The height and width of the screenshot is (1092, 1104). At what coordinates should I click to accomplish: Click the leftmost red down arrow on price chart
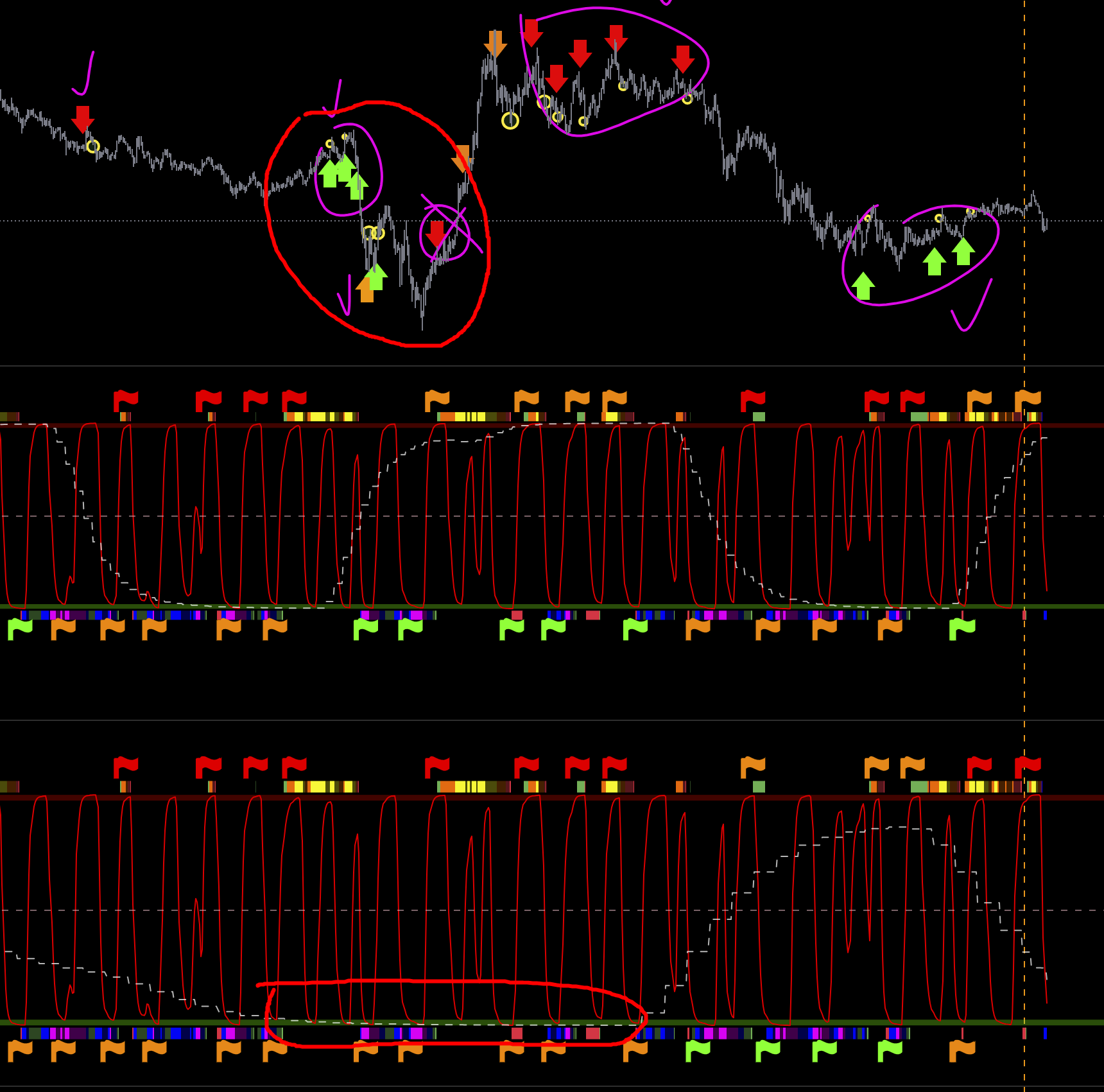coord(83,119)
